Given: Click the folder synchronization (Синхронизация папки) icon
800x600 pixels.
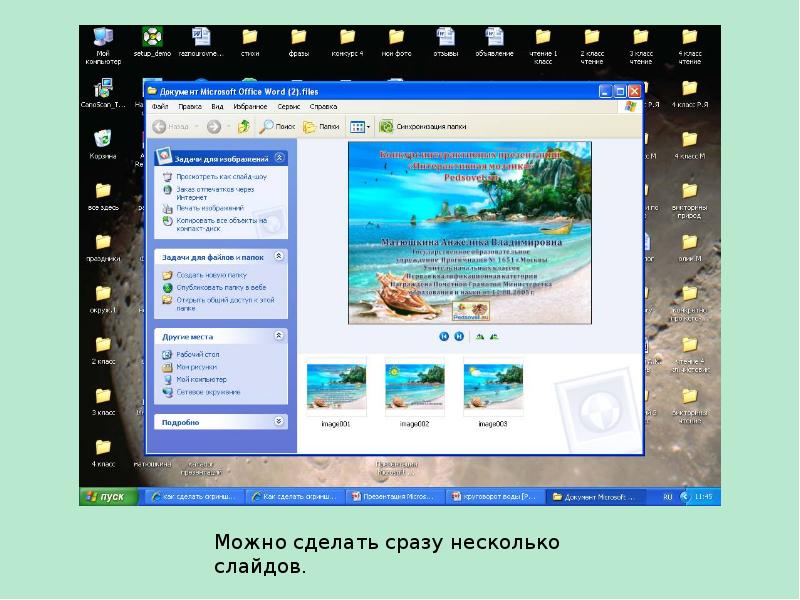Looking at the screenshot, I should click(386, 127).
